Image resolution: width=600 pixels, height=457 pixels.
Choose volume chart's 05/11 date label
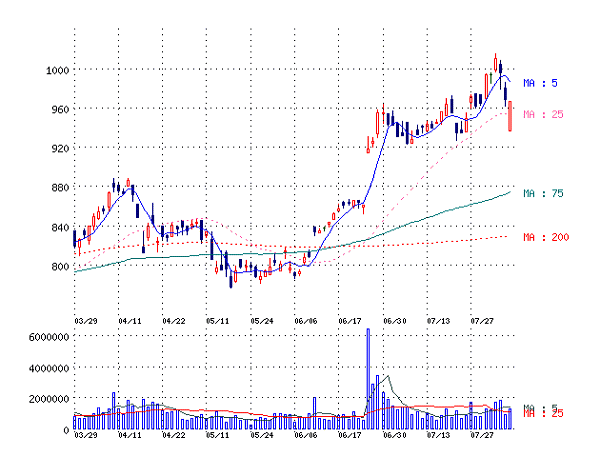[217, 435]
